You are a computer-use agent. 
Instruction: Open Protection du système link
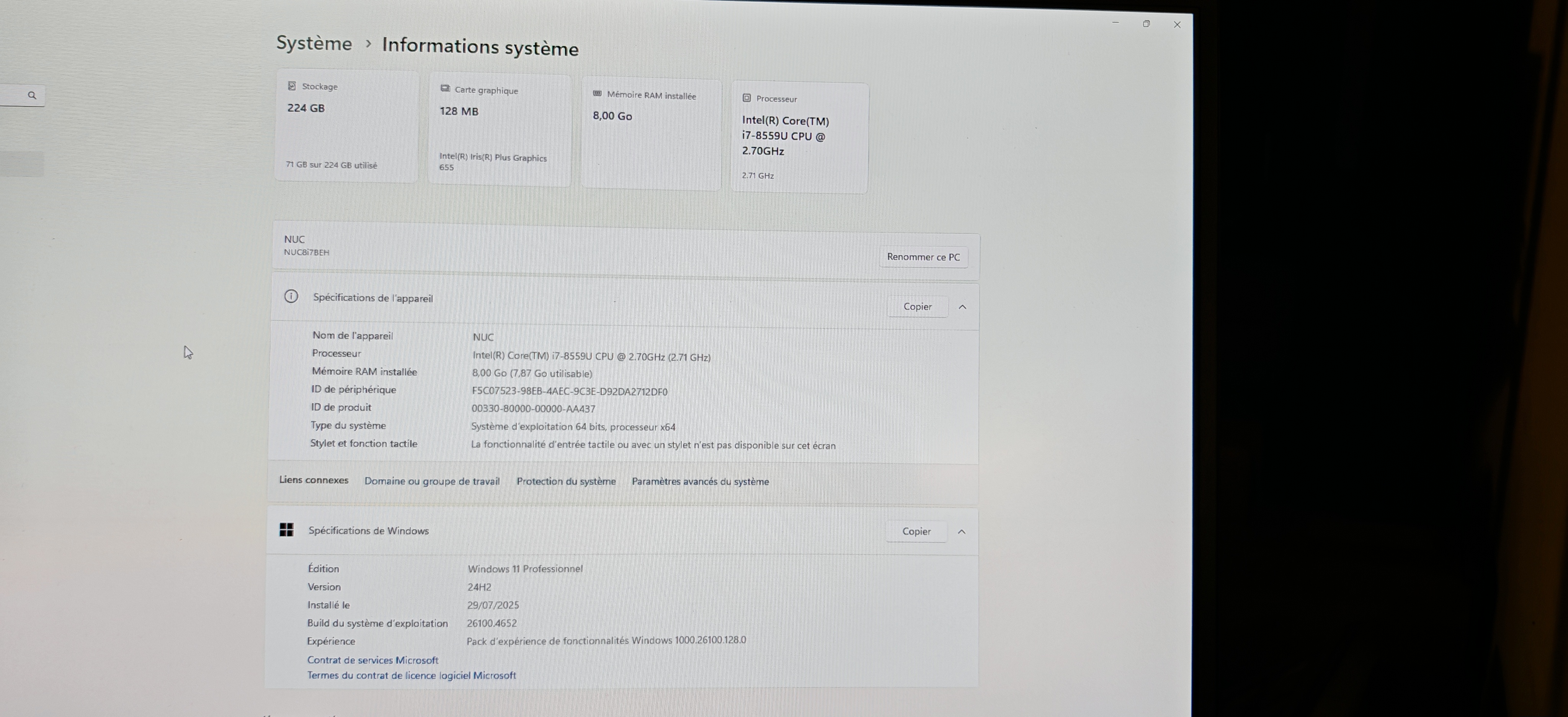coord(565,481)
